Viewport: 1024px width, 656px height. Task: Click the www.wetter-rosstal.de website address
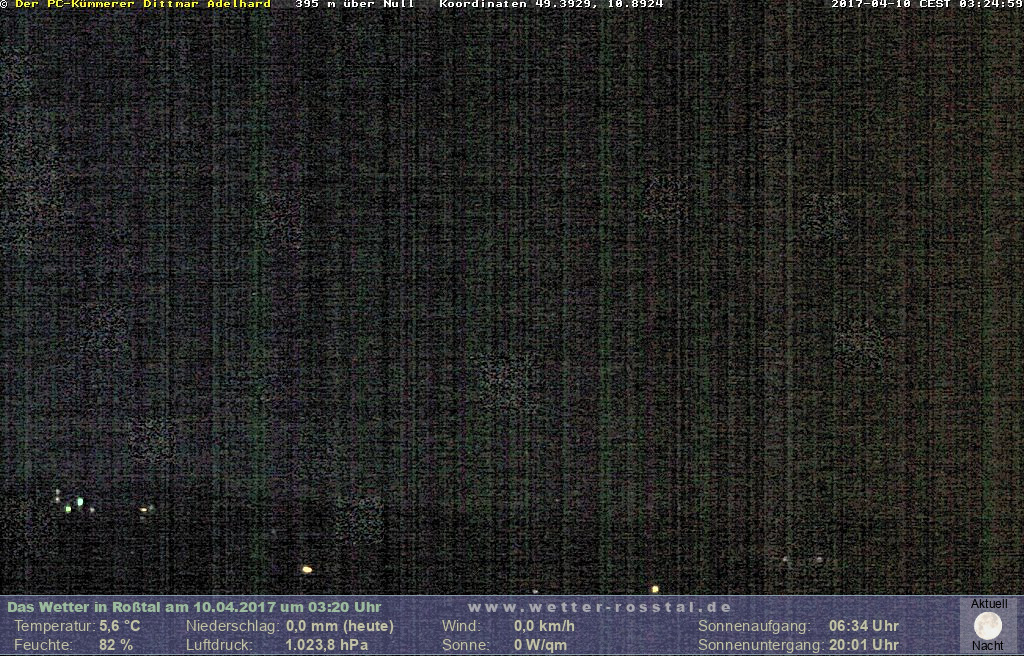coord(600,607)
